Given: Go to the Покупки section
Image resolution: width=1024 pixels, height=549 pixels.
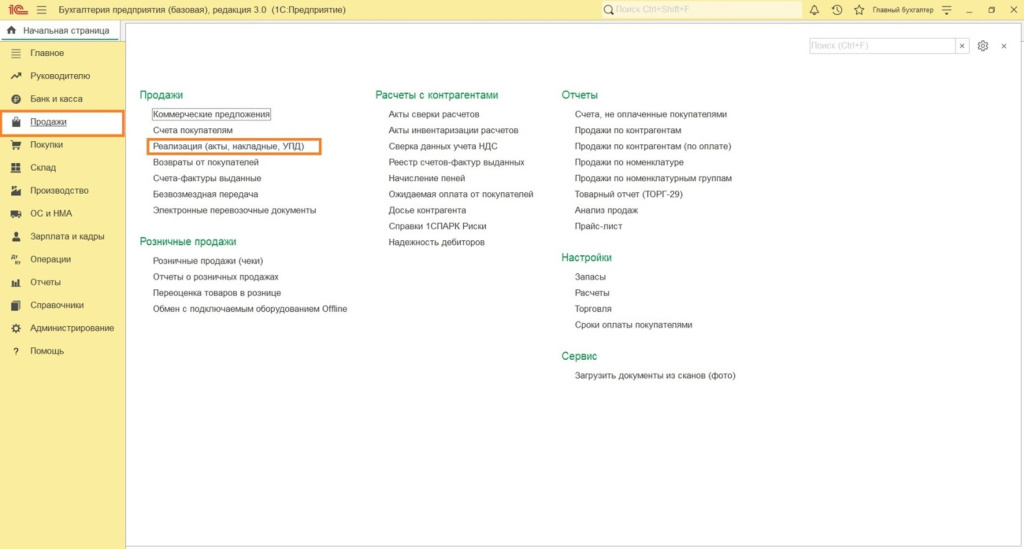Looking at the screenshot, I should tap(46, 145).
